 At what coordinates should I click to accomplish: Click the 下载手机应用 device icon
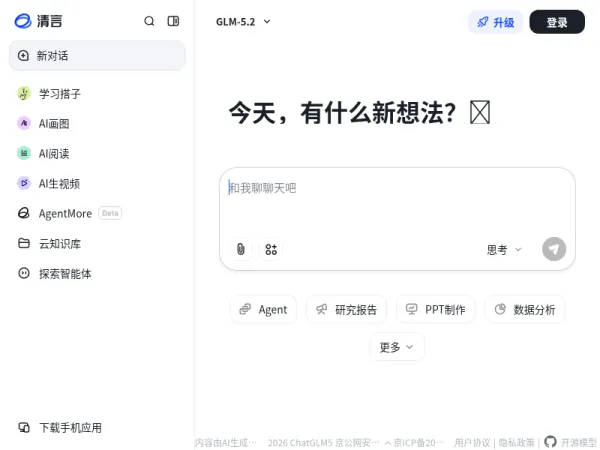[24, 427]
